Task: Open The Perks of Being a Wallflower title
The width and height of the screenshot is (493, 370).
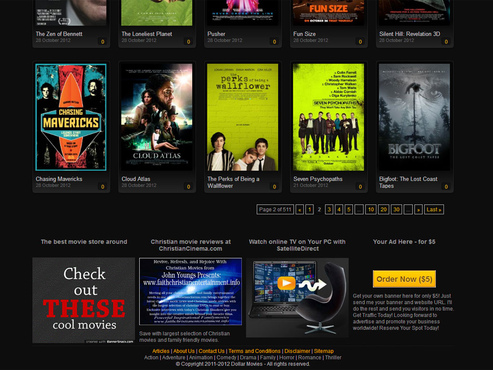Action: pyautogui.click(x=233, y=182)
